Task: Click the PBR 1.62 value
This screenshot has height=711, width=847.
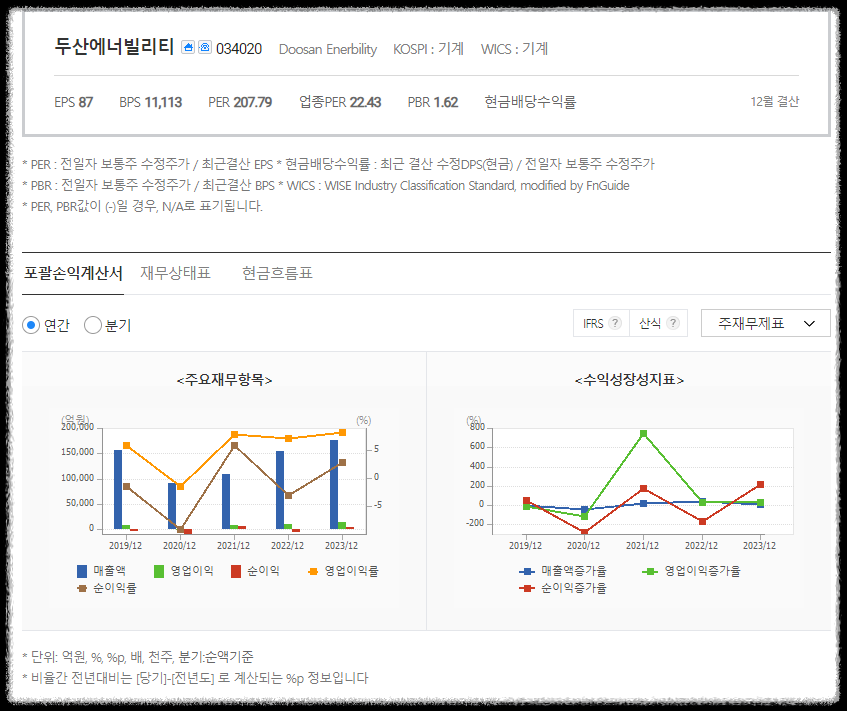Action: (x=433, y=102)
